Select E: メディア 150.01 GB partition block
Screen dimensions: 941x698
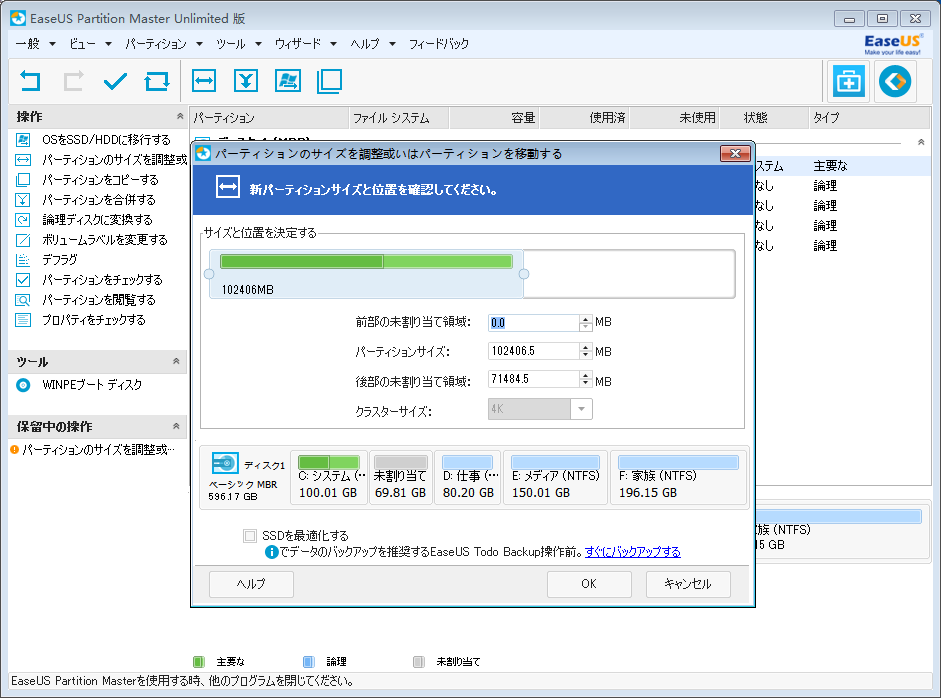pyautogui.click(x=555, y=478)
